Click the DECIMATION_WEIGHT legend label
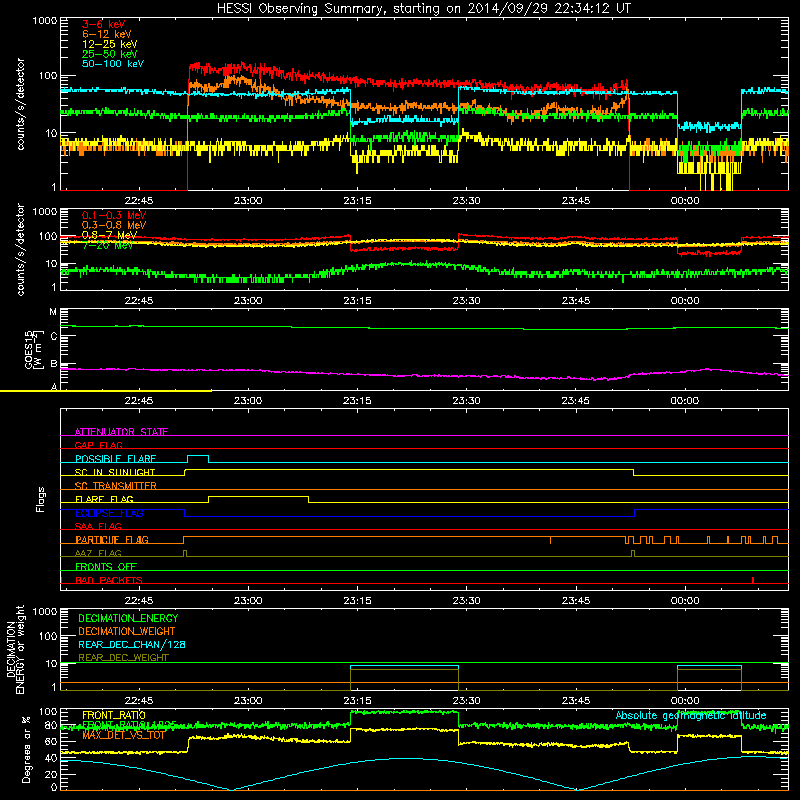 point(127,631)
